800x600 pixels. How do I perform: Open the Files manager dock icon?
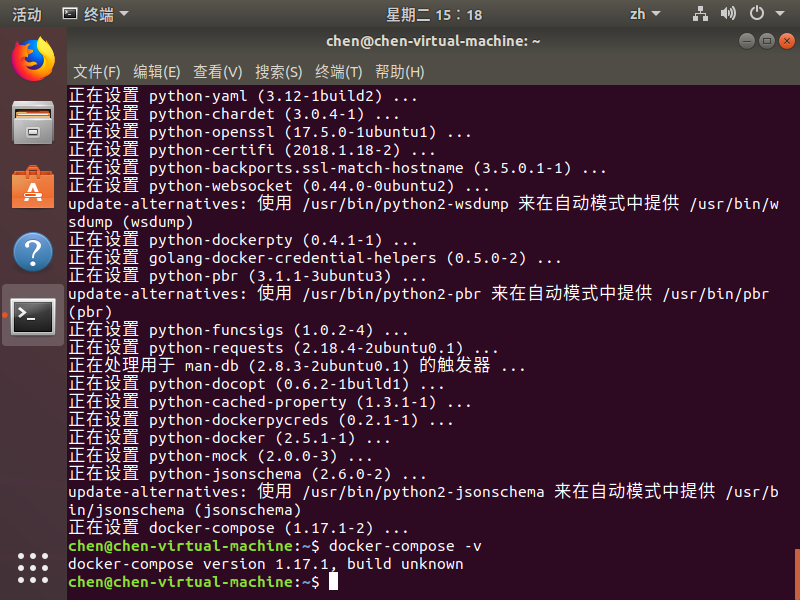pyautogui.click(x=33, y=123)
